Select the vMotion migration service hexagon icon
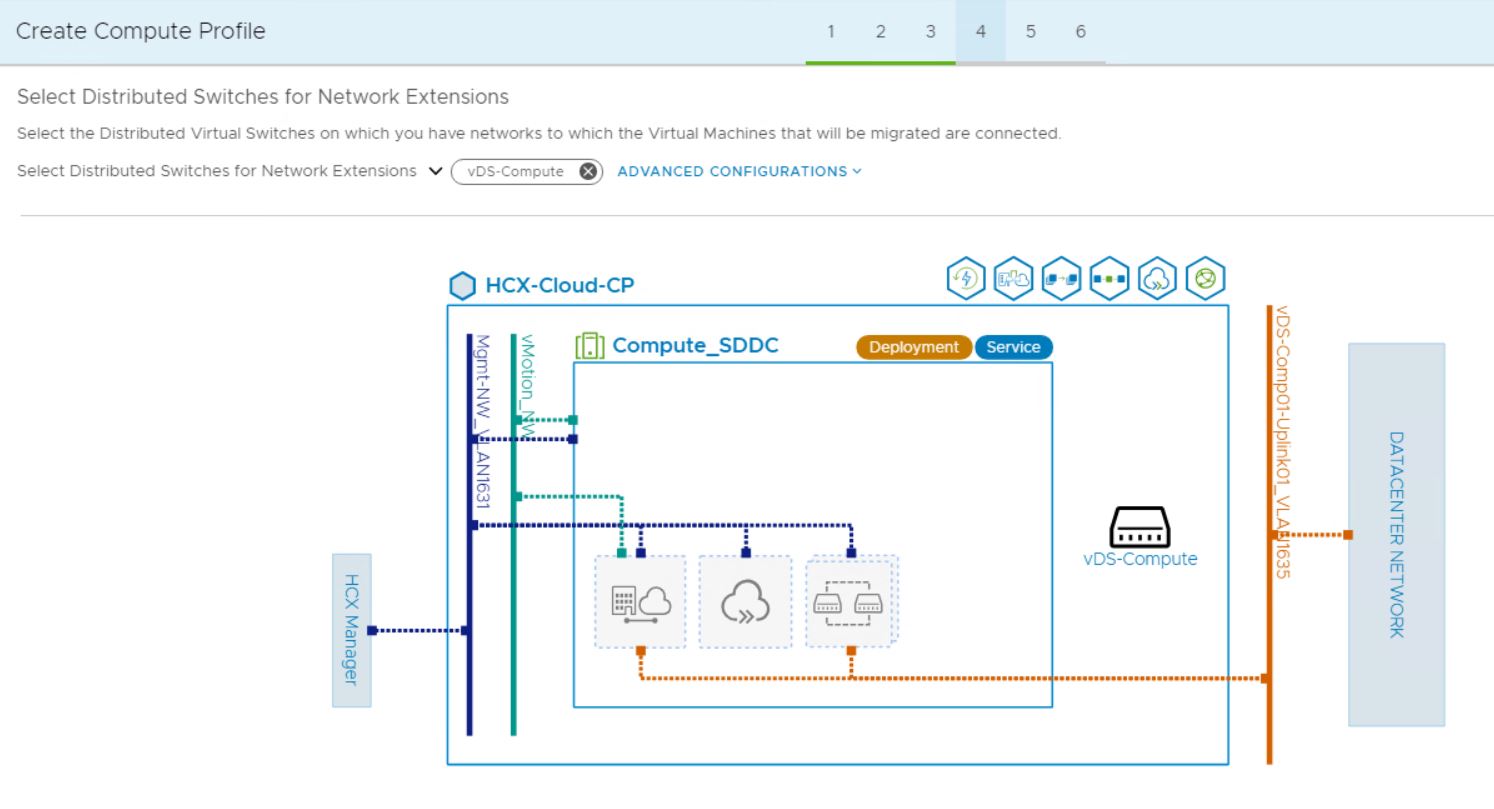The width and height of the screenshot is (1494, 809). 1060,279
